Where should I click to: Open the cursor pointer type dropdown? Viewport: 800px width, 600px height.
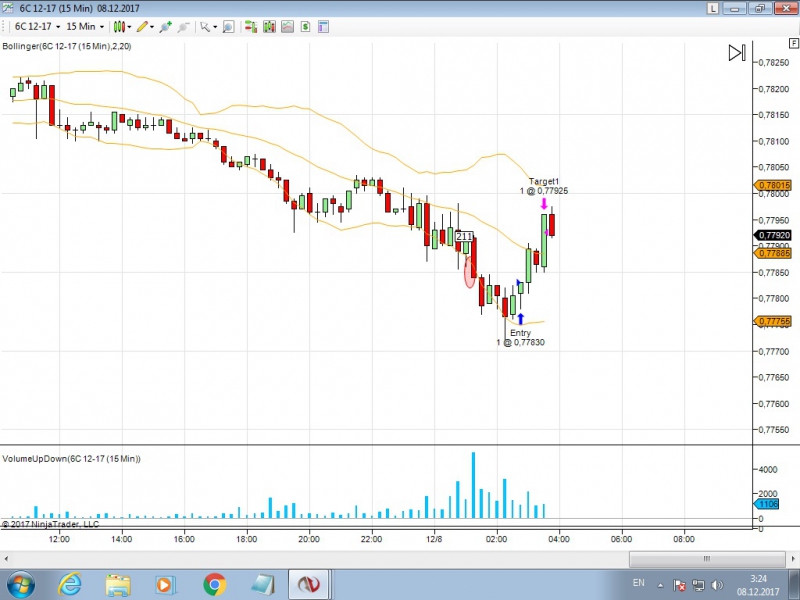[208, 27]
